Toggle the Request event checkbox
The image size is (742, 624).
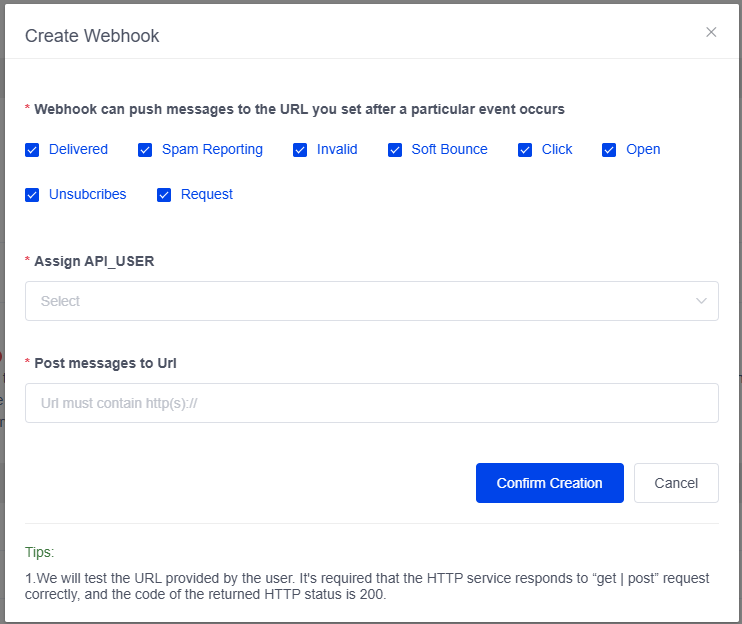pos(164,195)
